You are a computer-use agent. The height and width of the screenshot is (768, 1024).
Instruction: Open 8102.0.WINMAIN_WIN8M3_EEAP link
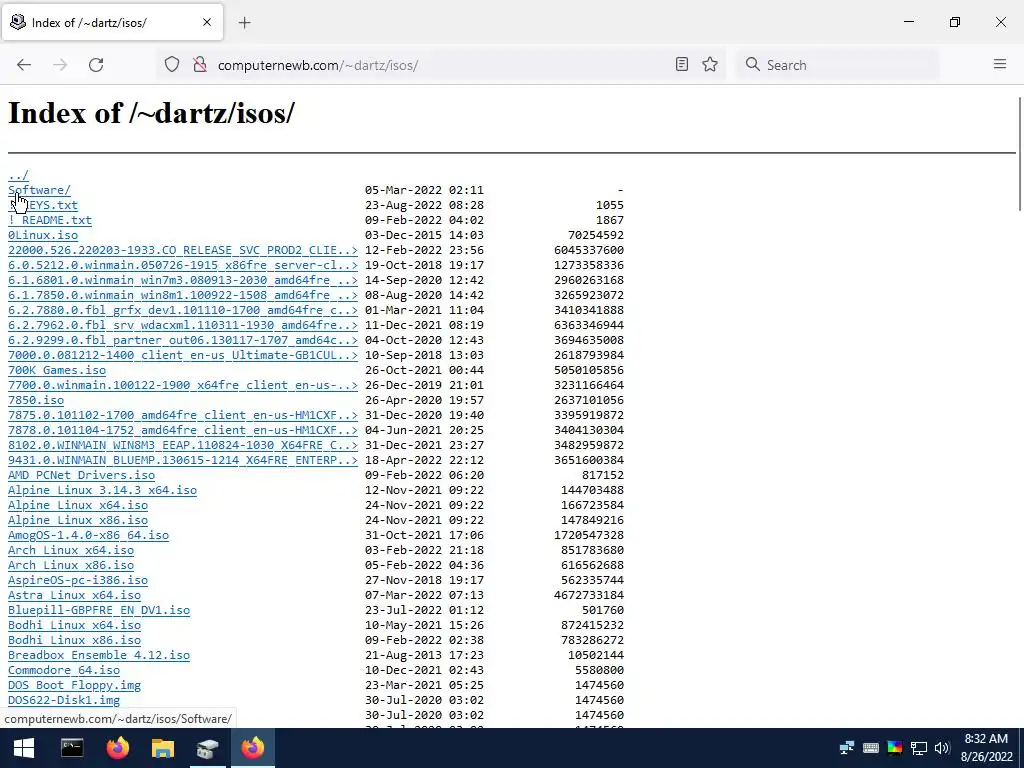[183, 445]
